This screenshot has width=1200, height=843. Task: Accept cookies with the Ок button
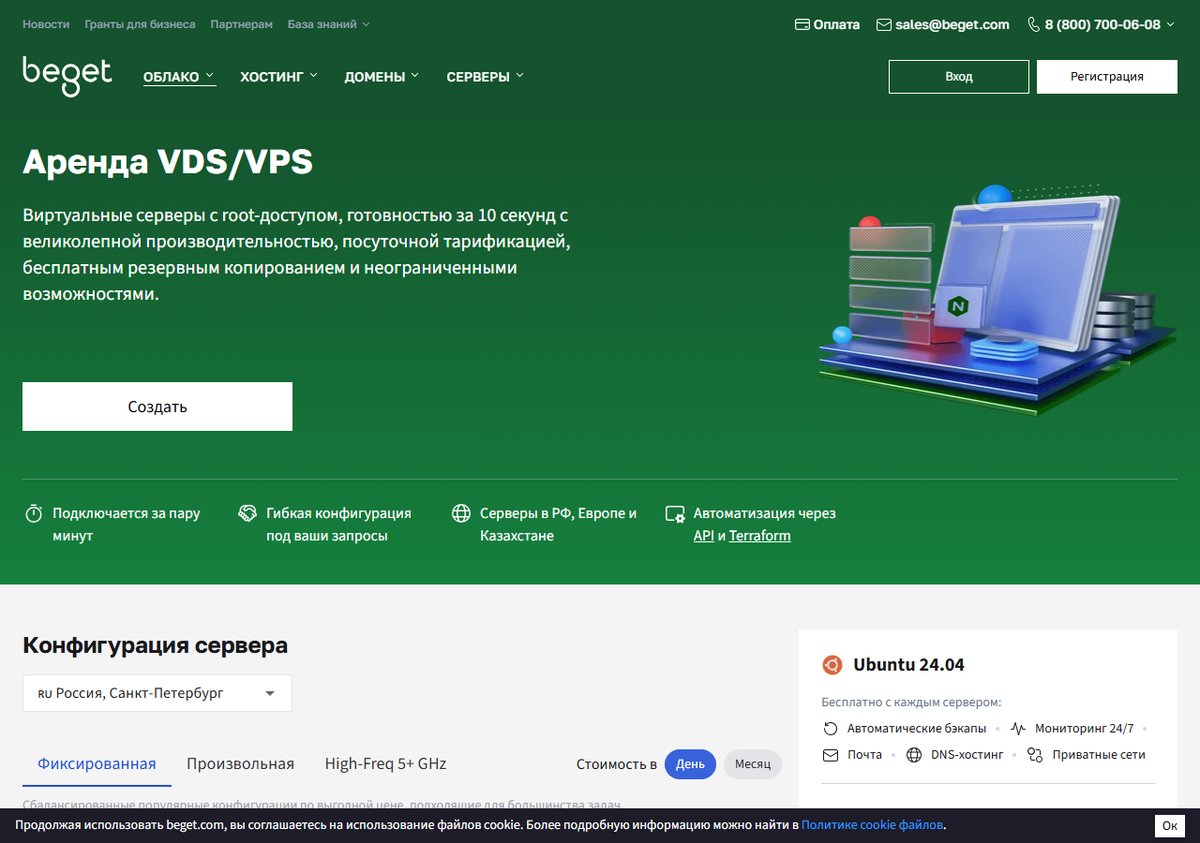[1170, 826]
